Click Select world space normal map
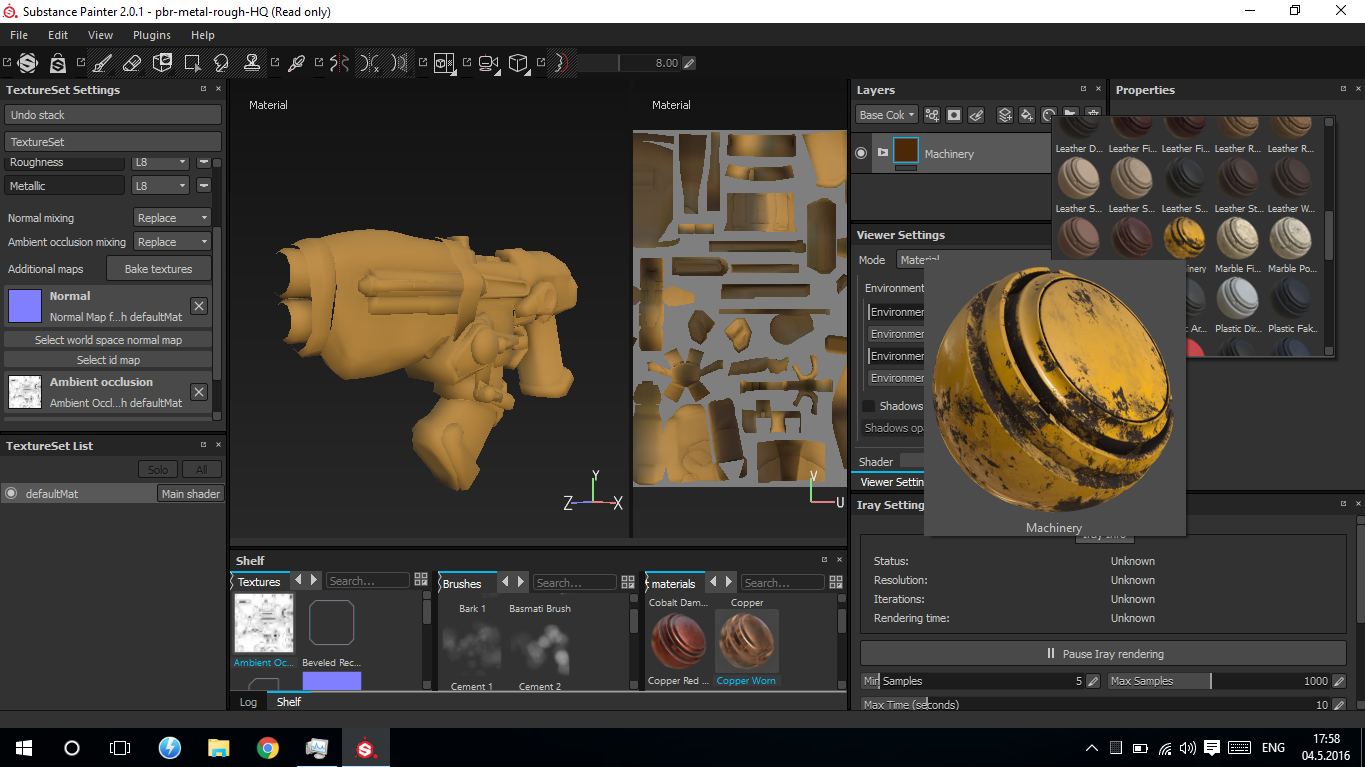 108,340
